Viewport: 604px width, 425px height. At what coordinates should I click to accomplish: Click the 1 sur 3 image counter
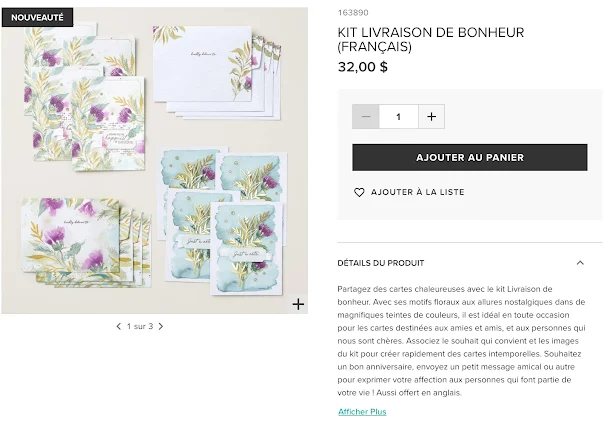(x=140, y=326)
